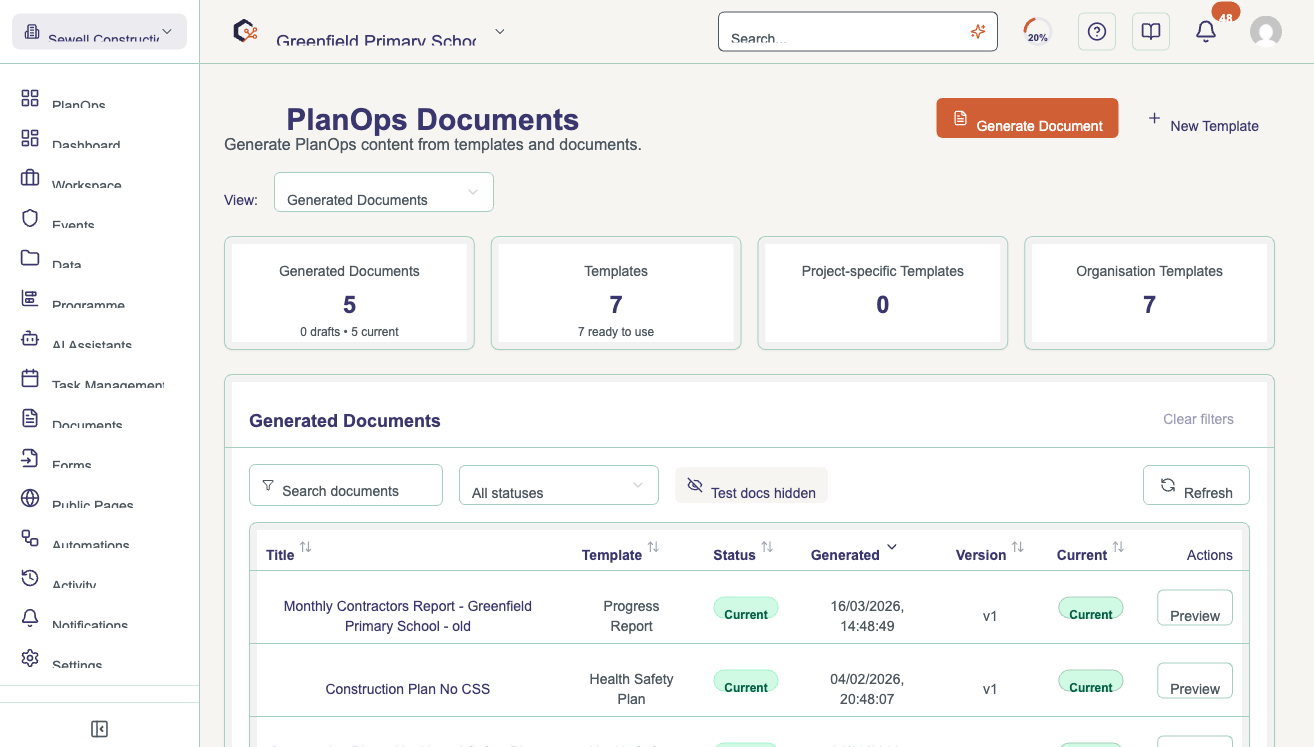This screenshot has width=1314, height=747.
Task: Preview Construction Plan No CSS document
Action: point(1195,681)
